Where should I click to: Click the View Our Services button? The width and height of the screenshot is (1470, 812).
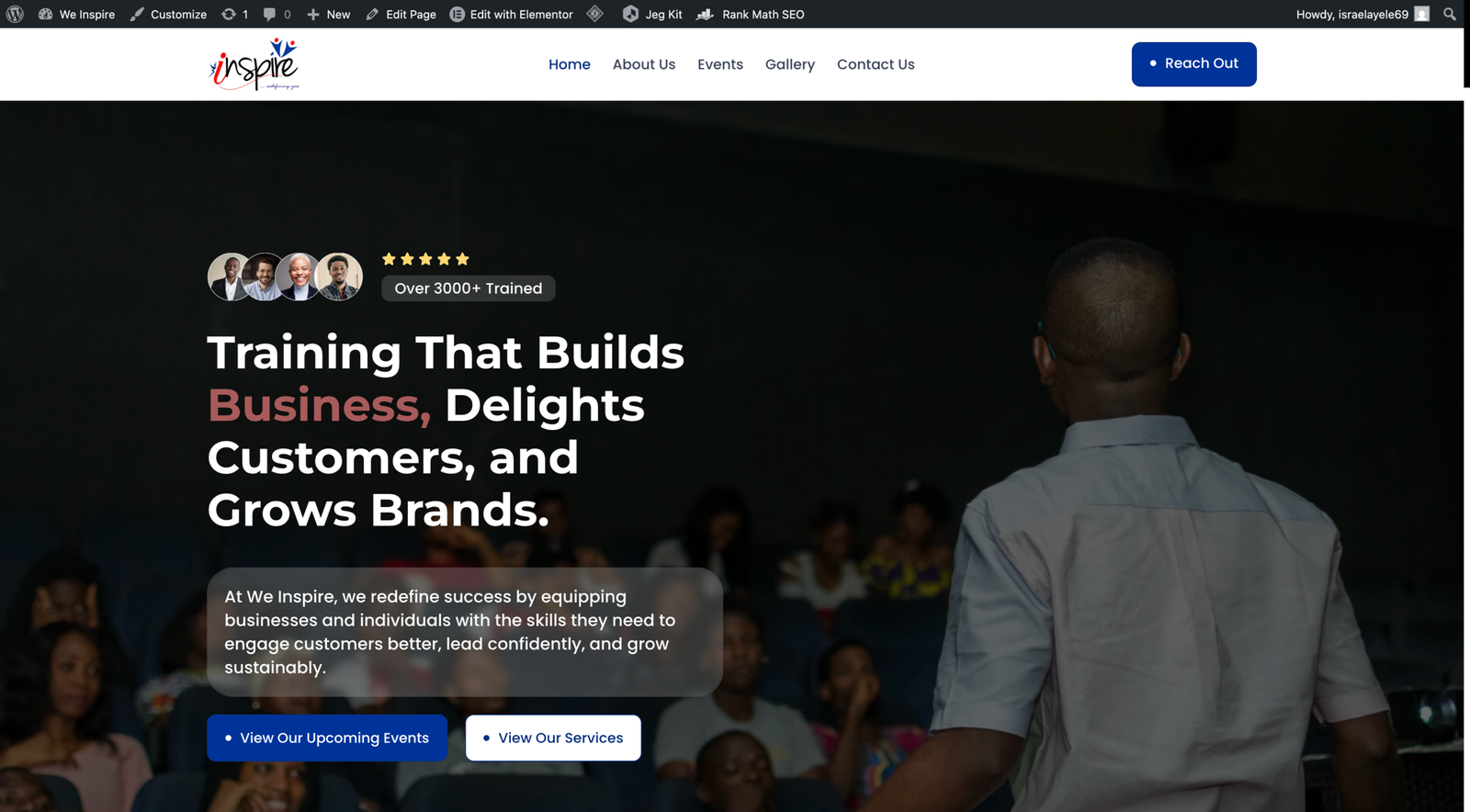[x=553, y=738]
